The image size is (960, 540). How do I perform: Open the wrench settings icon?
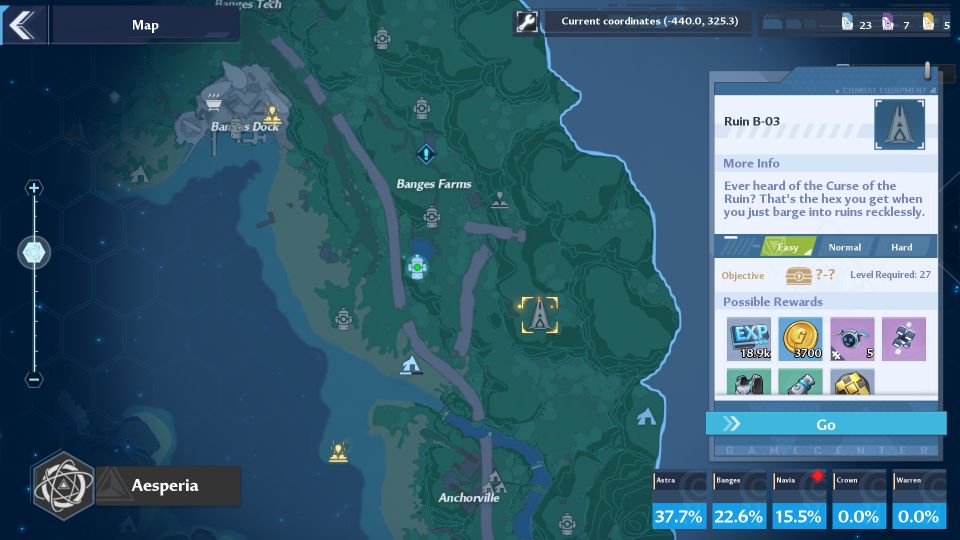tap(527, 22)
